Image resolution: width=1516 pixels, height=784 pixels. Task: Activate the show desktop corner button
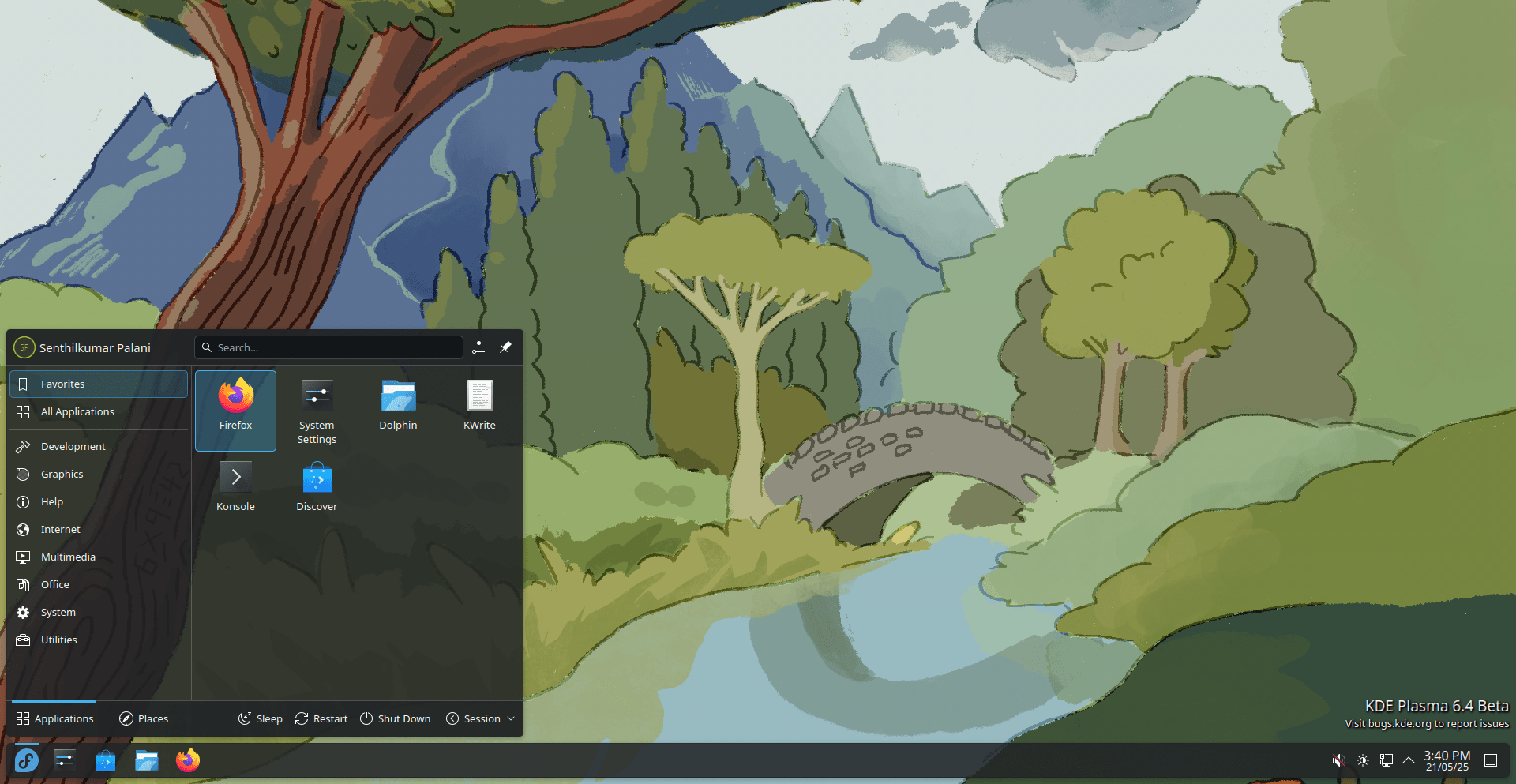tap(1491, 760)
